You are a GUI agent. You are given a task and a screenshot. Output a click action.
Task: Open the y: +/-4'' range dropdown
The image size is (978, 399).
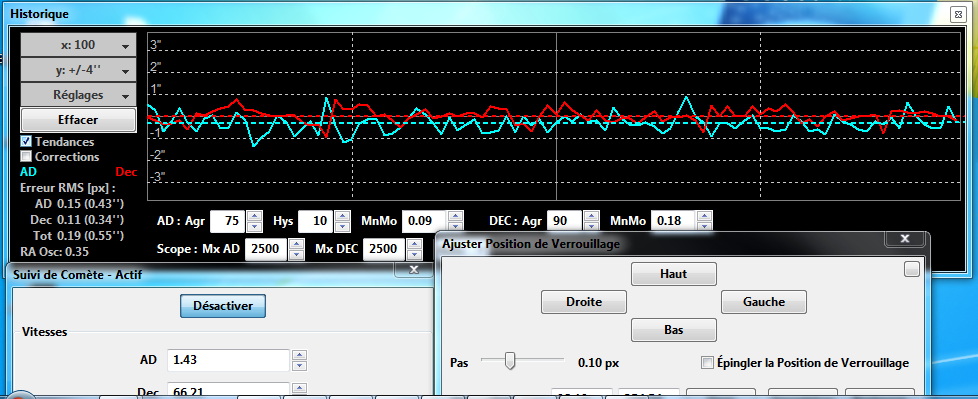[x=78, y=70]
